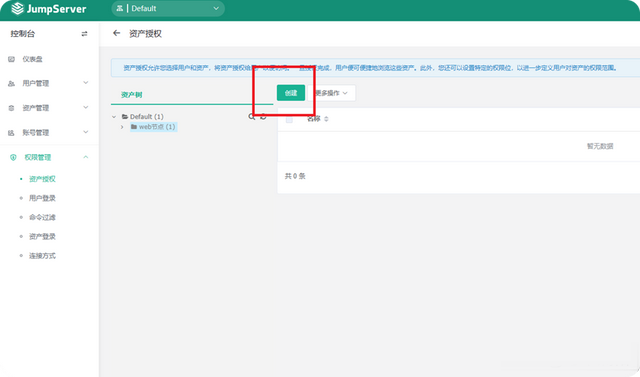The height and width of the screenshot is (377, 640).
Task: Click the users icon beside 用户管理
Action: [x=11, y=84]
